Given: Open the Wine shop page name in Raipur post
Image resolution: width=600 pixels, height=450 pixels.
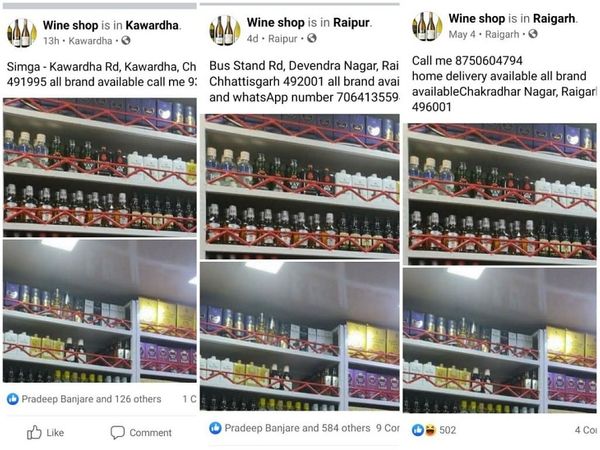Looking at the screenshot, I should coord(276,23).
